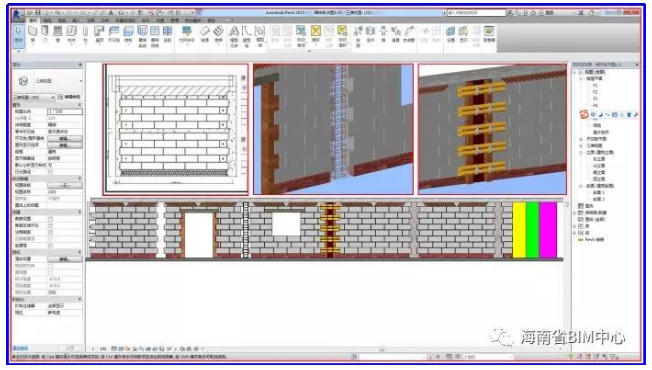Click the view scale value field
Screen dimensions: 652x370
point(64,112)
